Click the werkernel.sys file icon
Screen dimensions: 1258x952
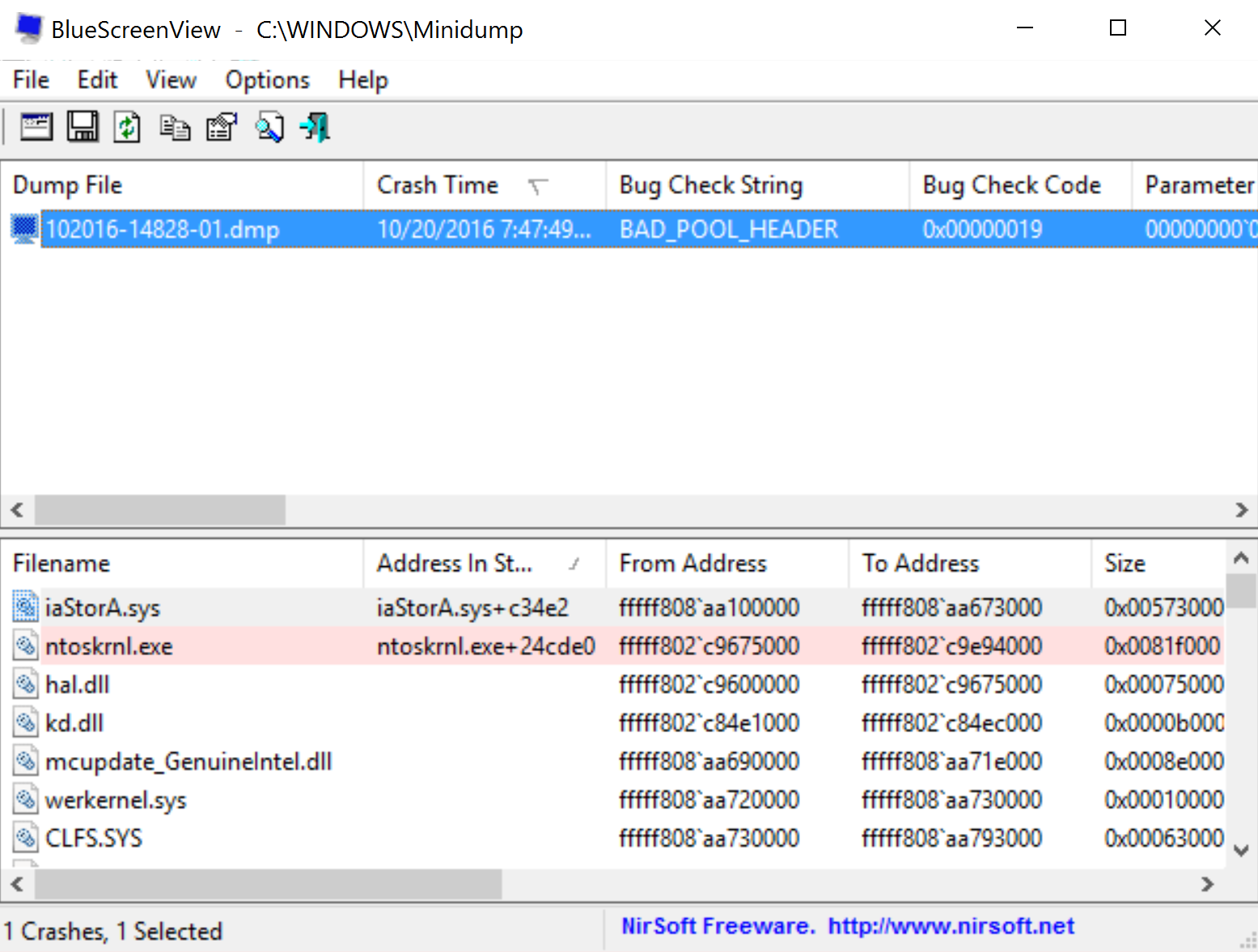pyautogui.click(x=26, y=799)
